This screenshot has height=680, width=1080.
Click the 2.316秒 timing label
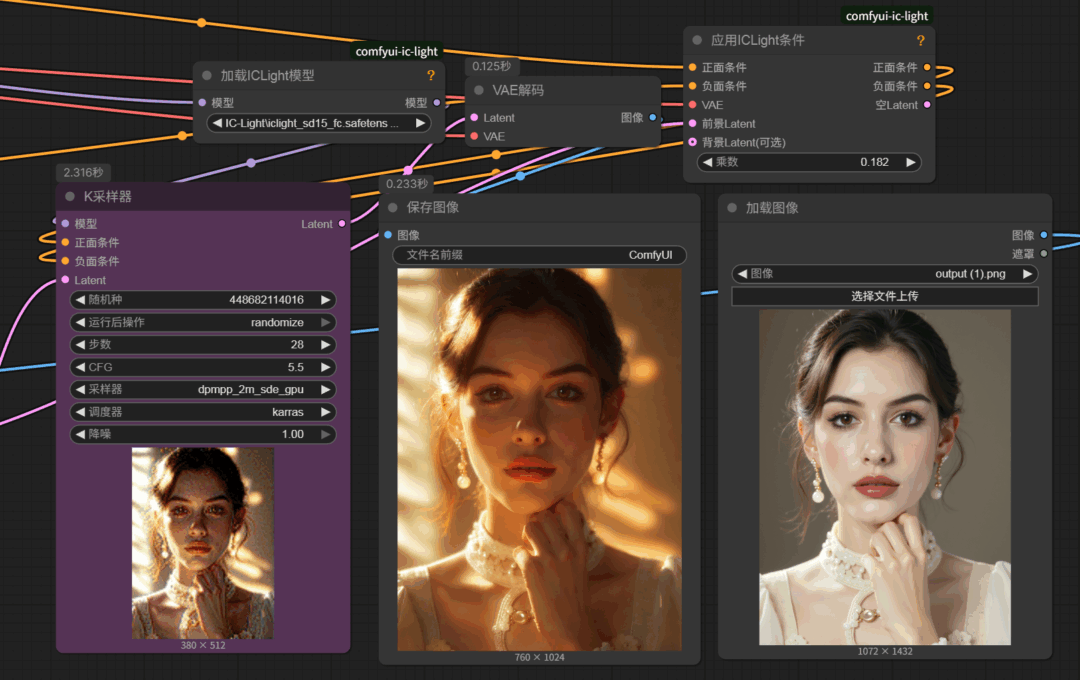coord(83,172)
